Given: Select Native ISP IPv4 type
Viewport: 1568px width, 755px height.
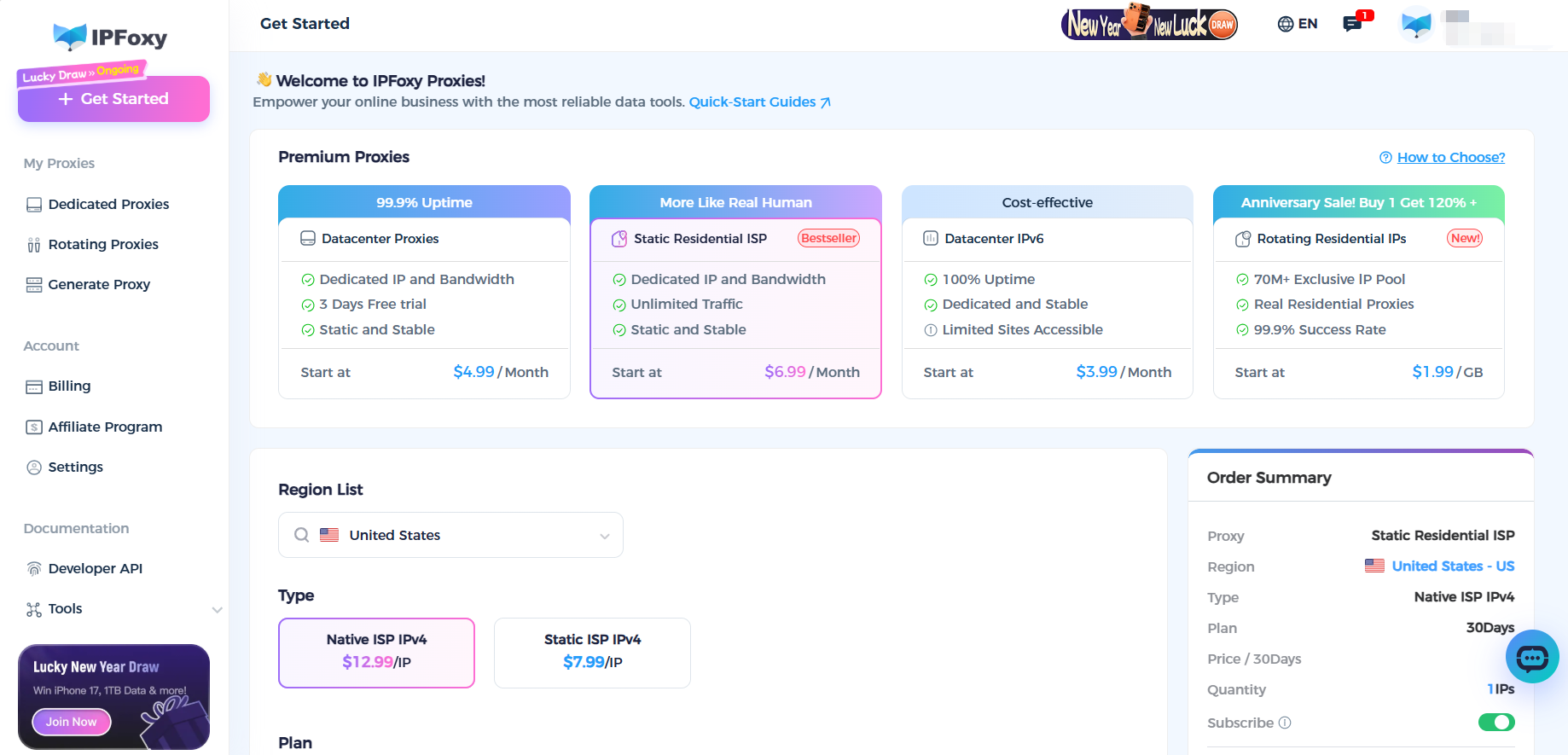Looking at the screenshot, I should click(376, 653).
